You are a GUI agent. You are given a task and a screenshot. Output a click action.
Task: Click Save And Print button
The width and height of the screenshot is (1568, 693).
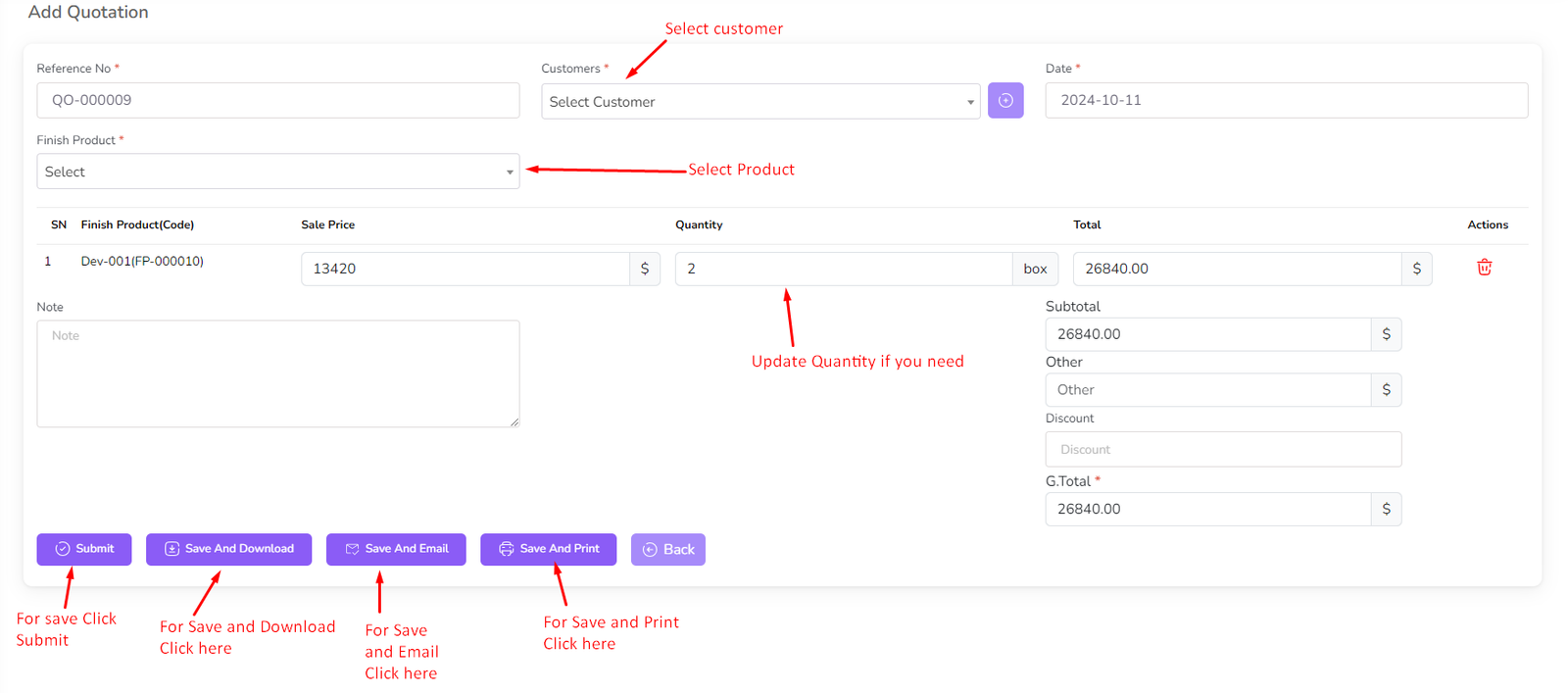tap(548, 549)
